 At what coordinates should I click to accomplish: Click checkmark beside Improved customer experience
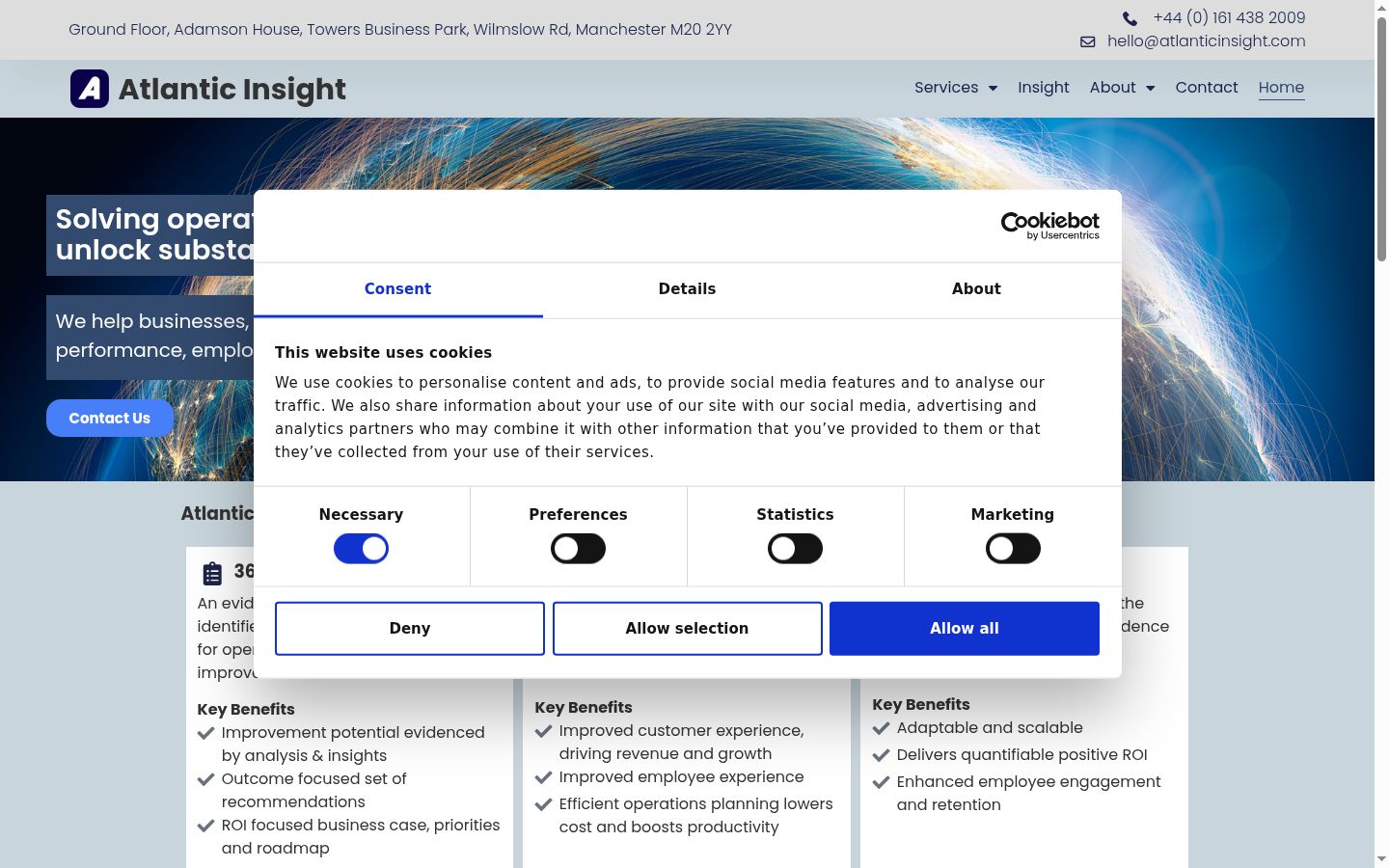pos(543,731)
